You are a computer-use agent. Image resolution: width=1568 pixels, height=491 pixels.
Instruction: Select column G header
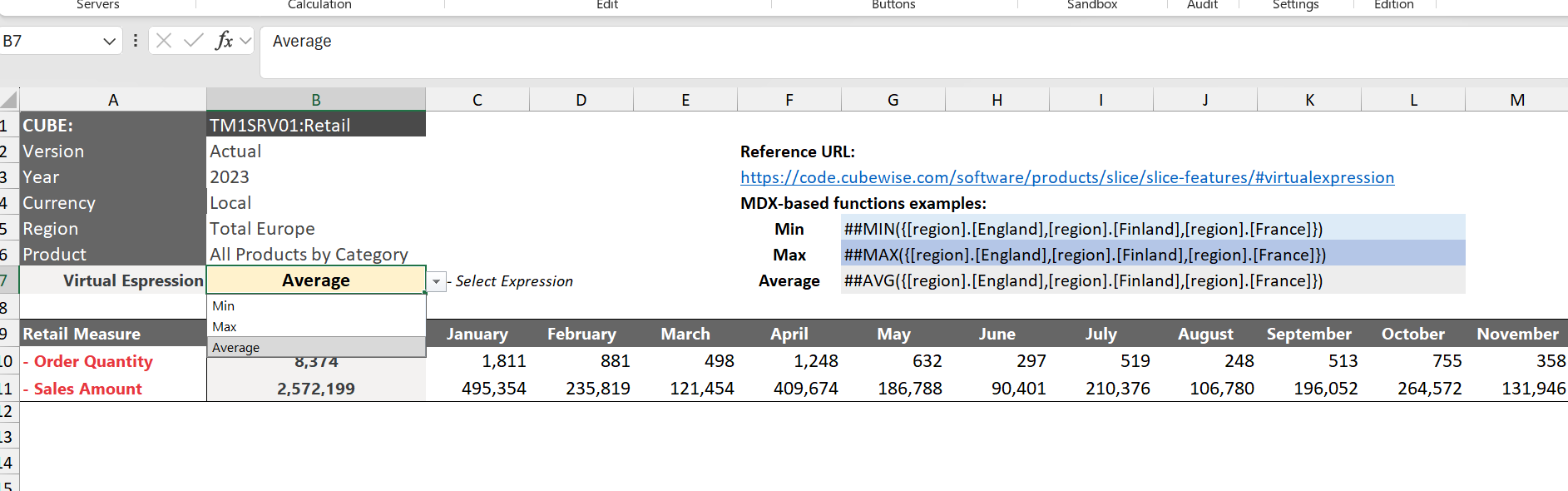tap(893, 100)
